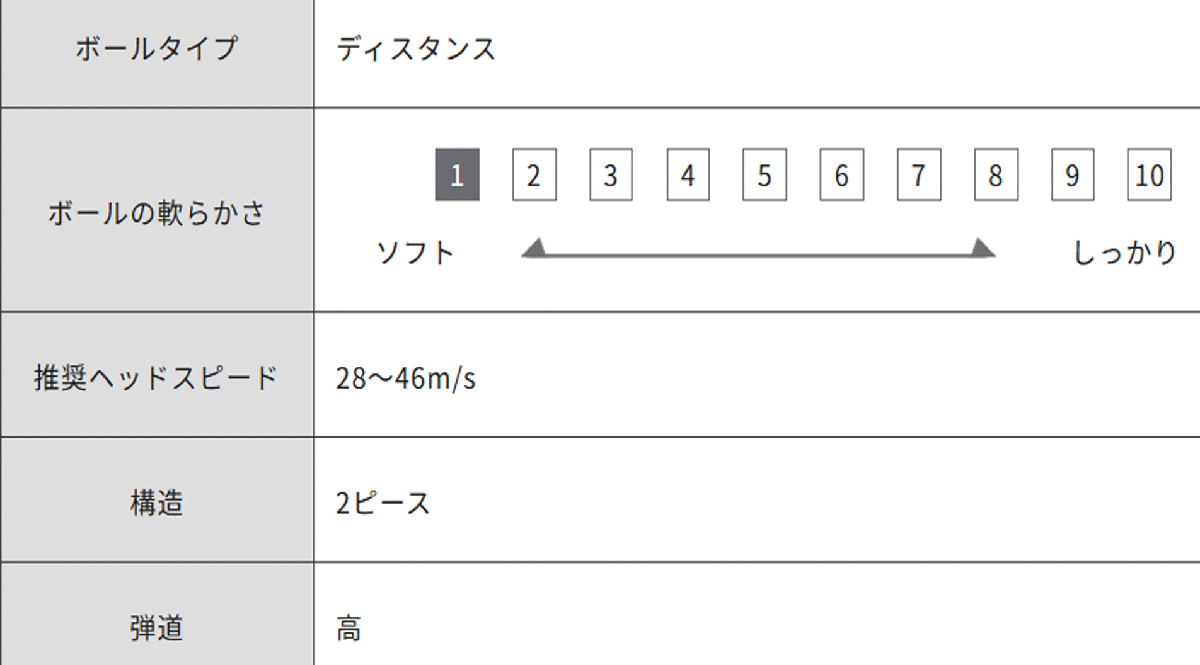Select softness level 10 box
Screen dimensions: 1200x665
[1149, 176]
